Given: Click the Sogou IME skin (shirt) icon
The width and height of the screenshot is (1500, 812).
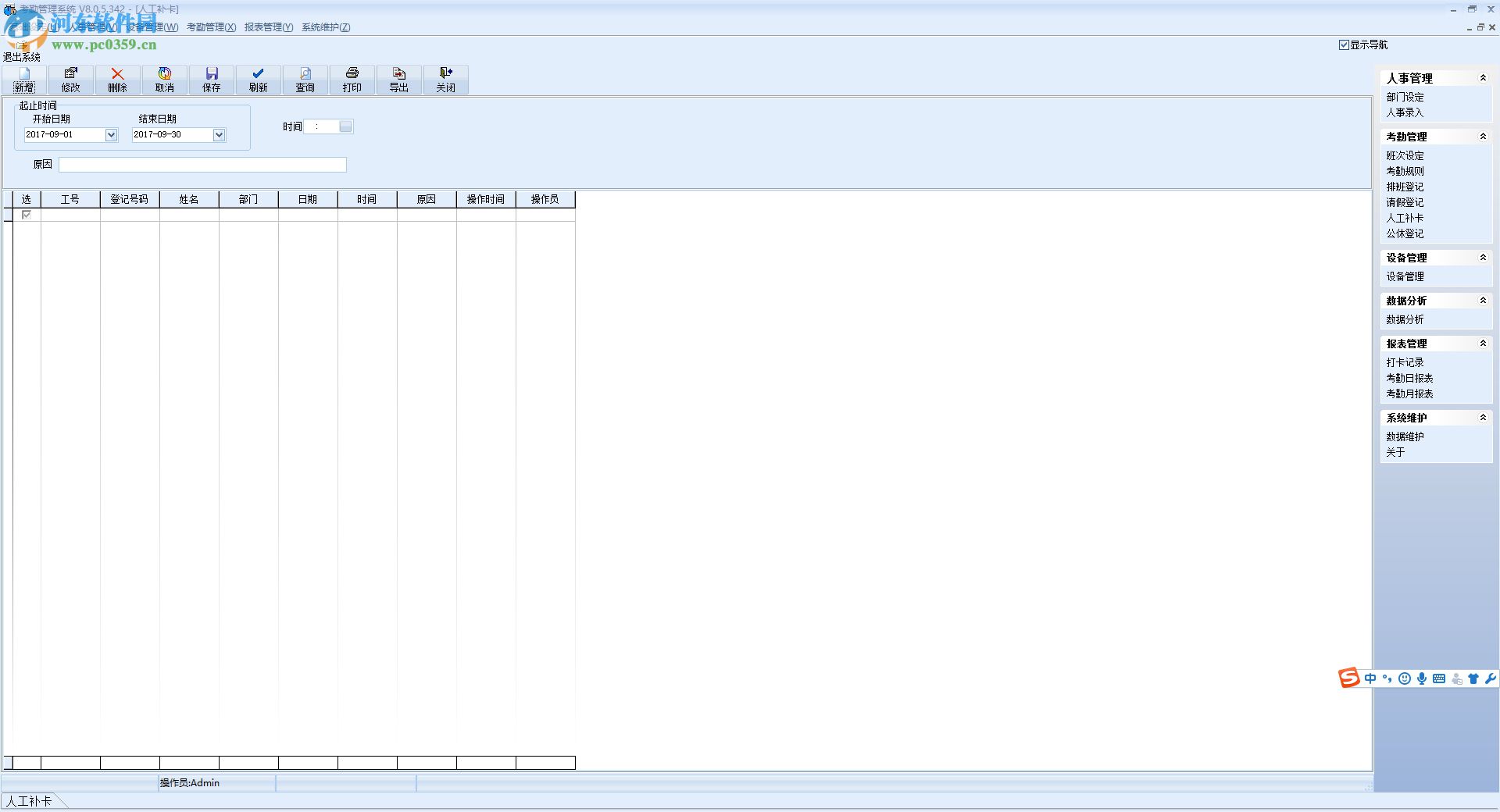Looking at the screenshot, I should tap(1473, 678).
